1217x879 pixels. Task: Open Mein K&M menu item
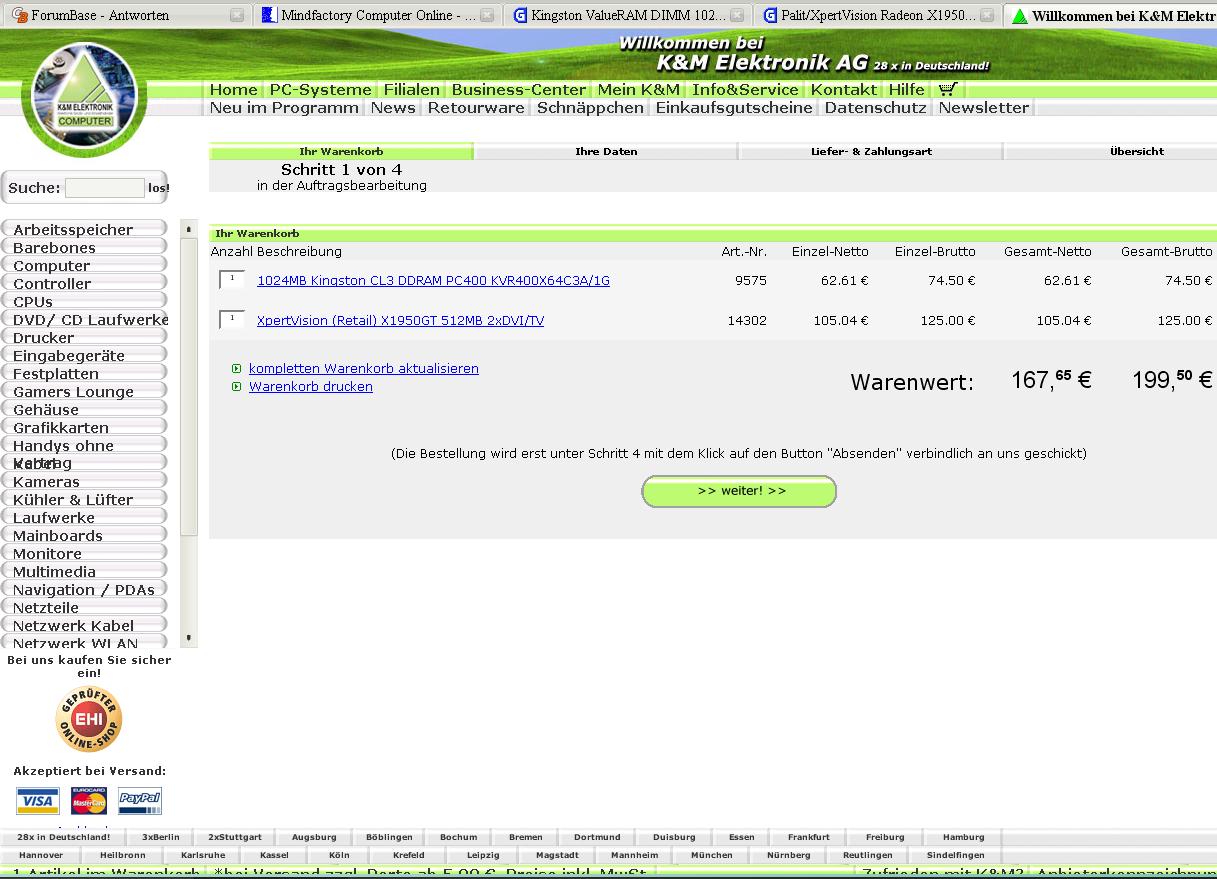638,89
